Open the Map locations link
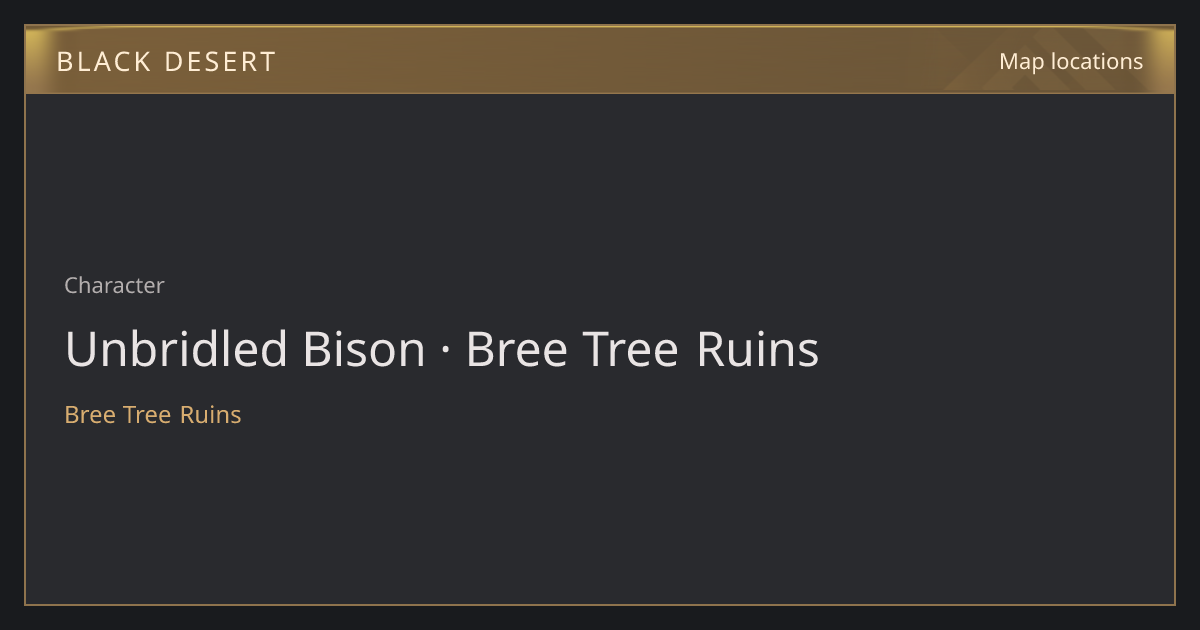This screenshot has height=630, width=1200. tap(1071, 61)
